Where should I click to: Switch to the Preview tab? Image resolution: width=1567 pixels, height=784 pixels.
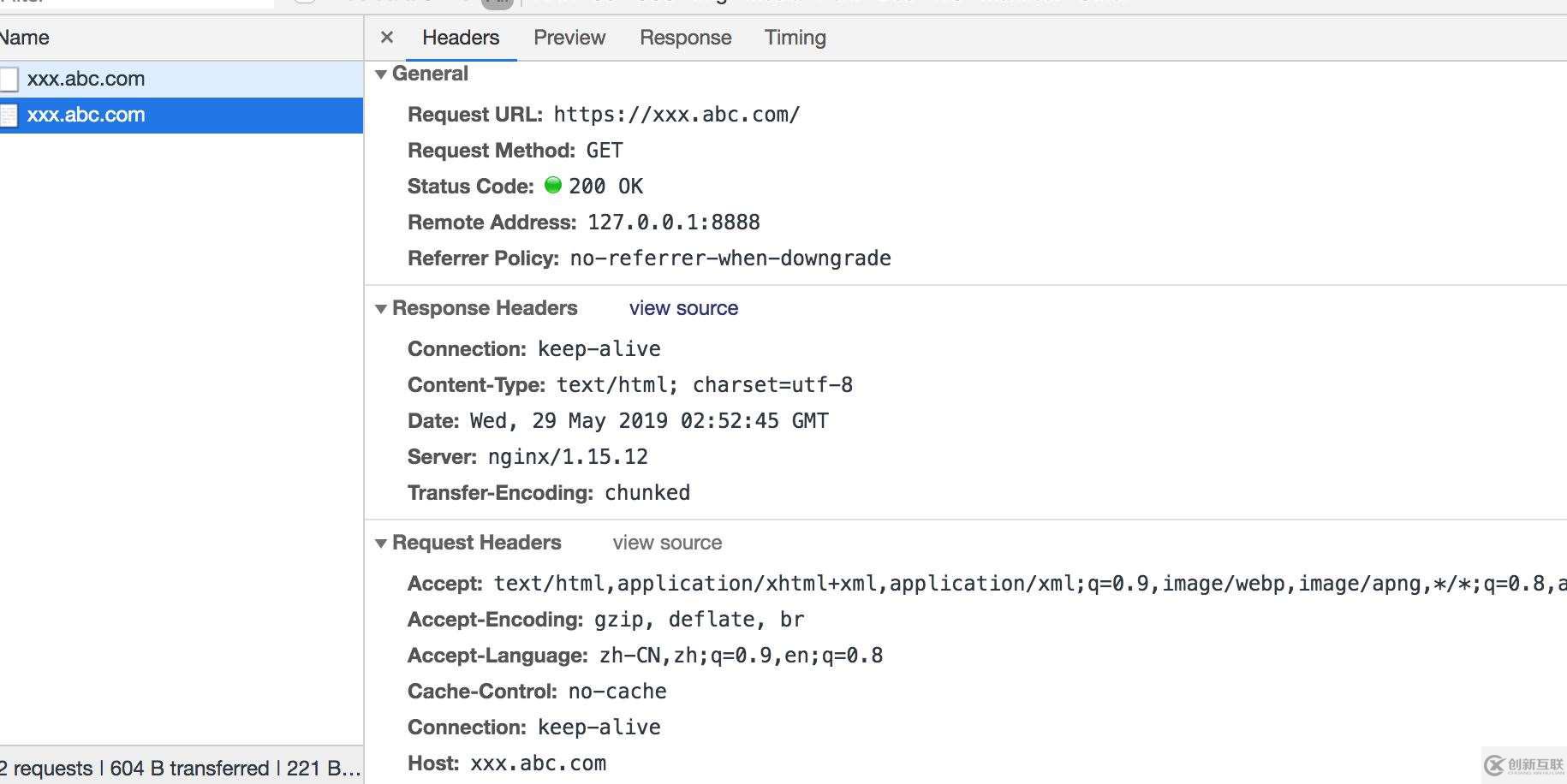click(x=569, y=38)
